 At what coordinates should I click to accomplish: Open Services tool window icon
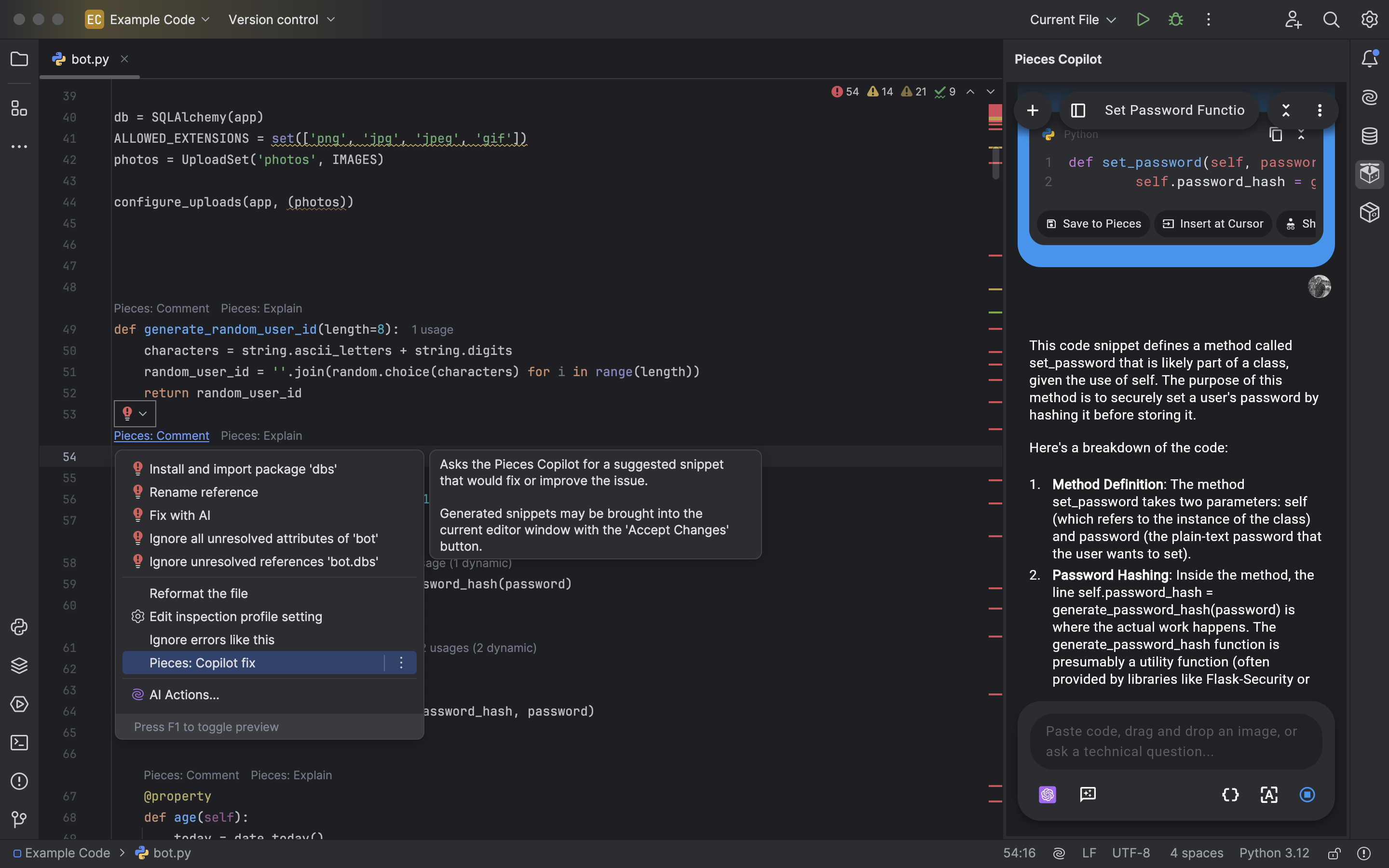coord(19,704)
